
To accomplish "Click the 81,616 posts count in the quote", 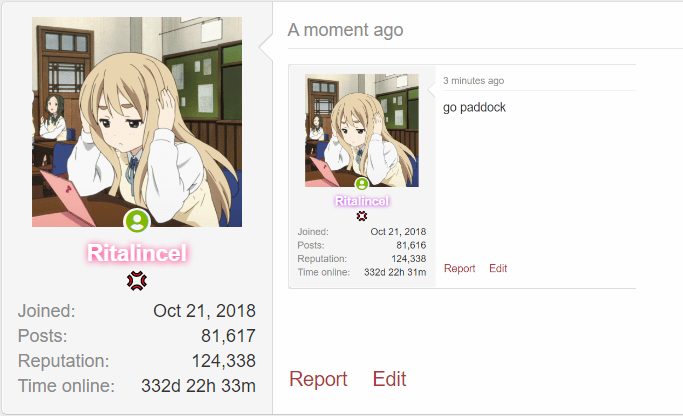I will point(411,245).
